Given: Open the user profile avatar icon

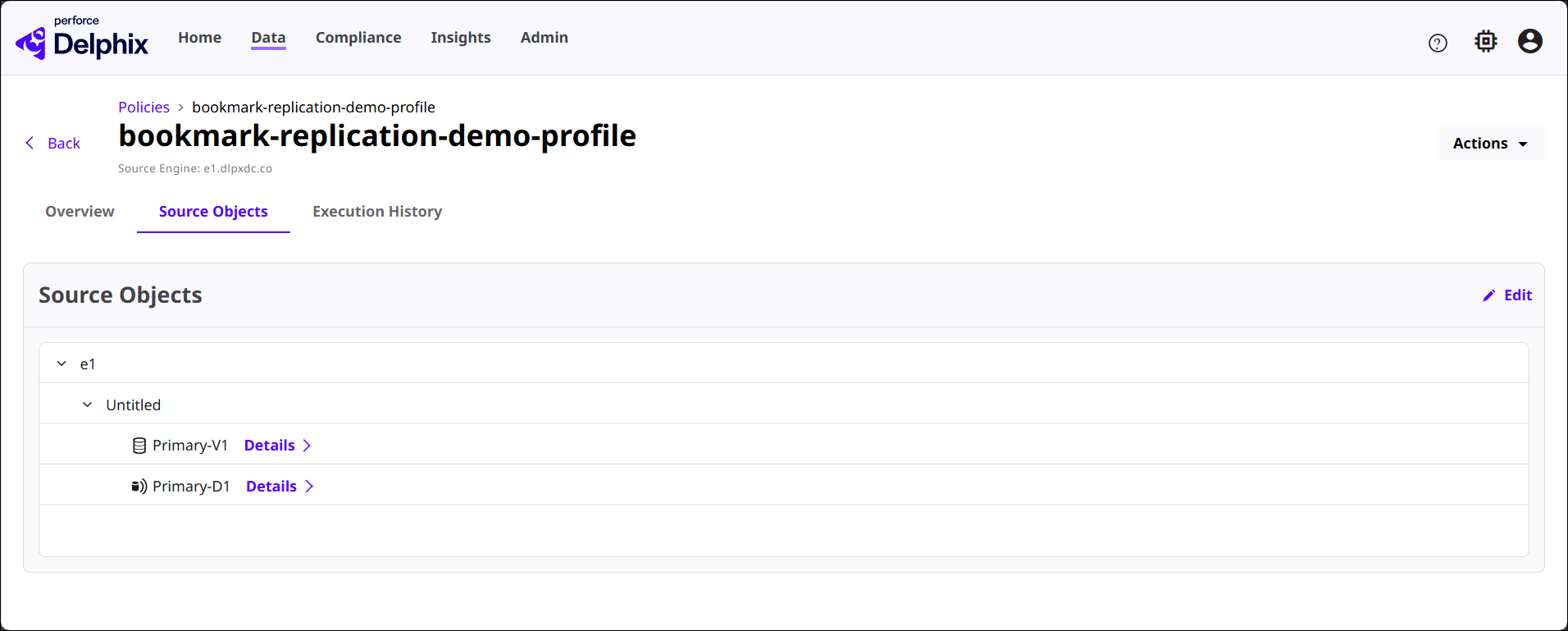Looking at the screenshot, I should coord(1529,41).
